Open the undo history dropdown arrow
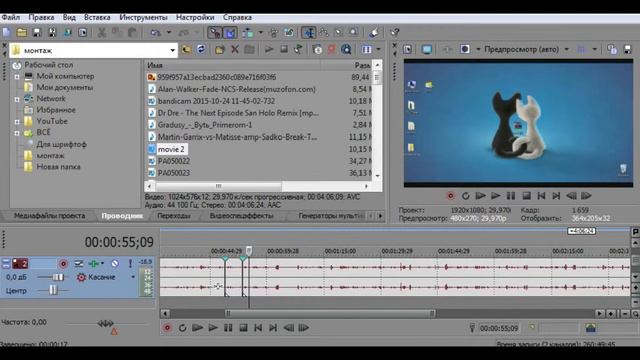Screen dimensions: 640x360 pos(169,33)
